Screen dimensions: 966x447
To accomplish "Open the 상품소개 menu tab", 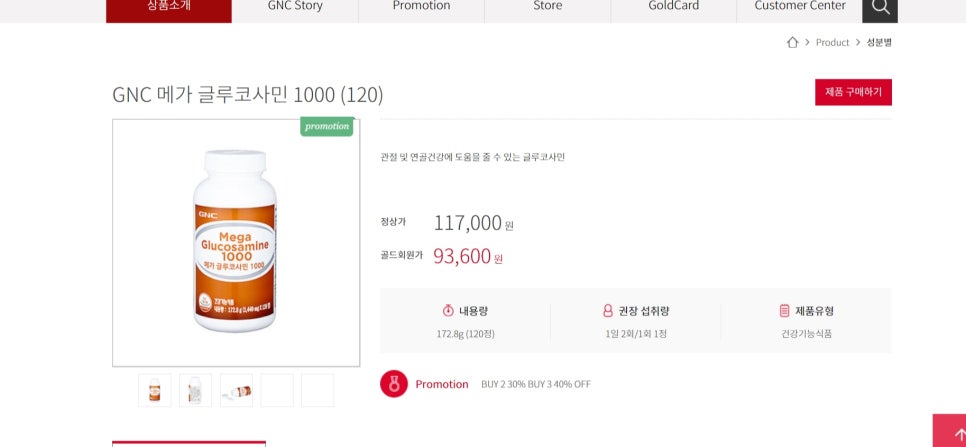I will point(169,8).
